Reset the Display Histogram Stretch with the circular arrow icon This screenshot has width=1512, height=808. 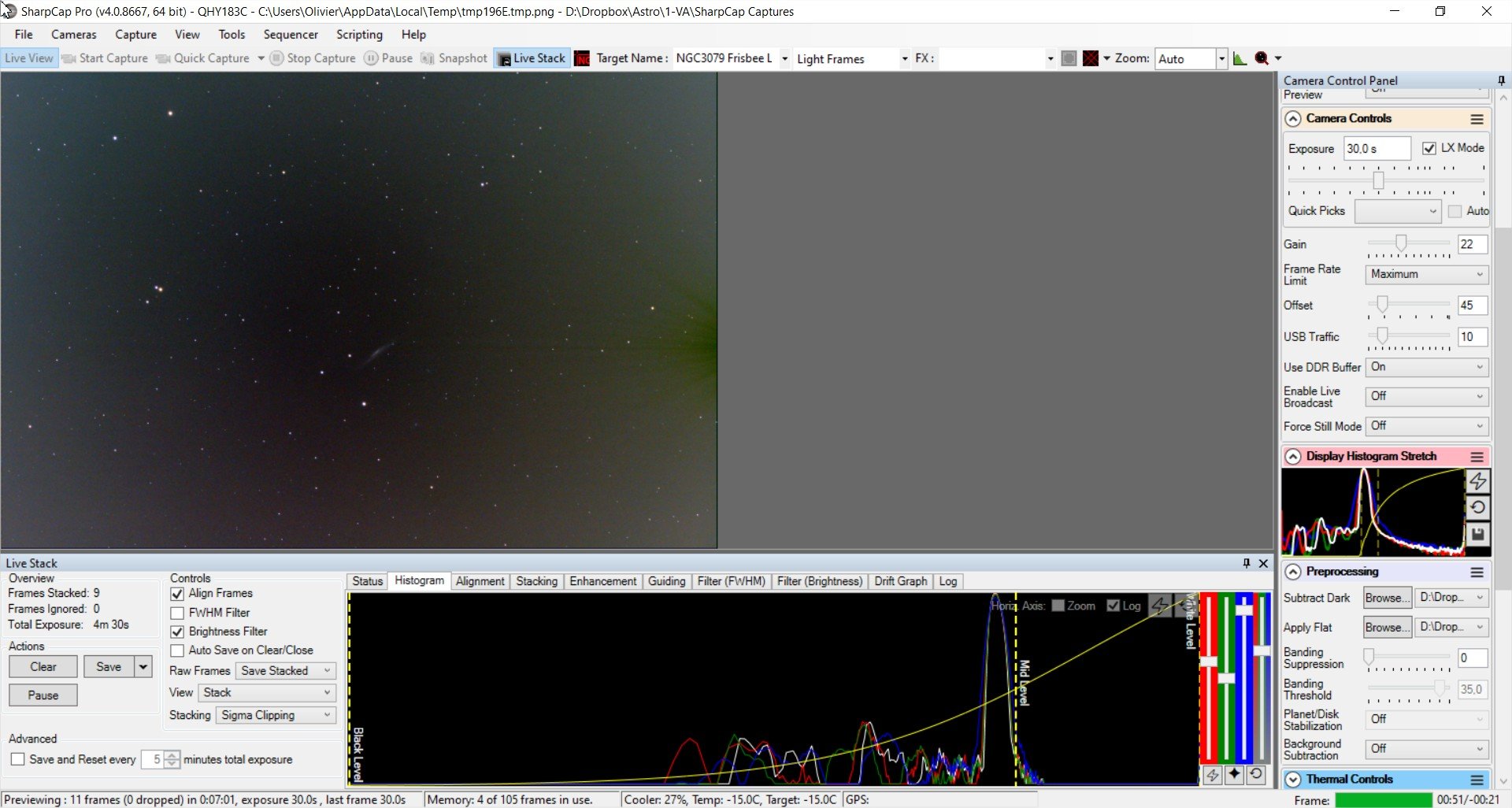point(1477,508)
